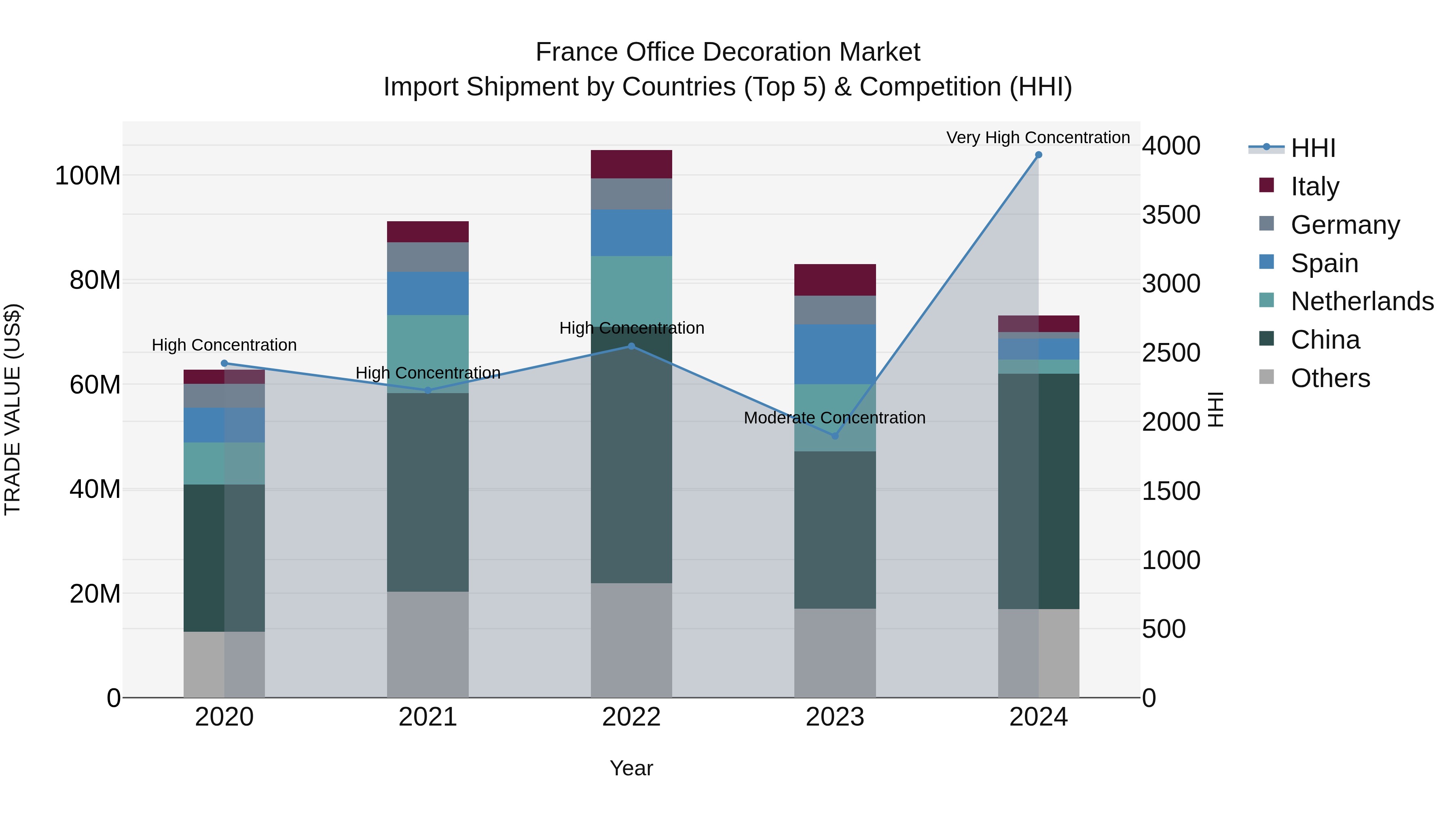Click the 1500 HHI axis tick
The image size is (1456, 819).
(1171, 491)
